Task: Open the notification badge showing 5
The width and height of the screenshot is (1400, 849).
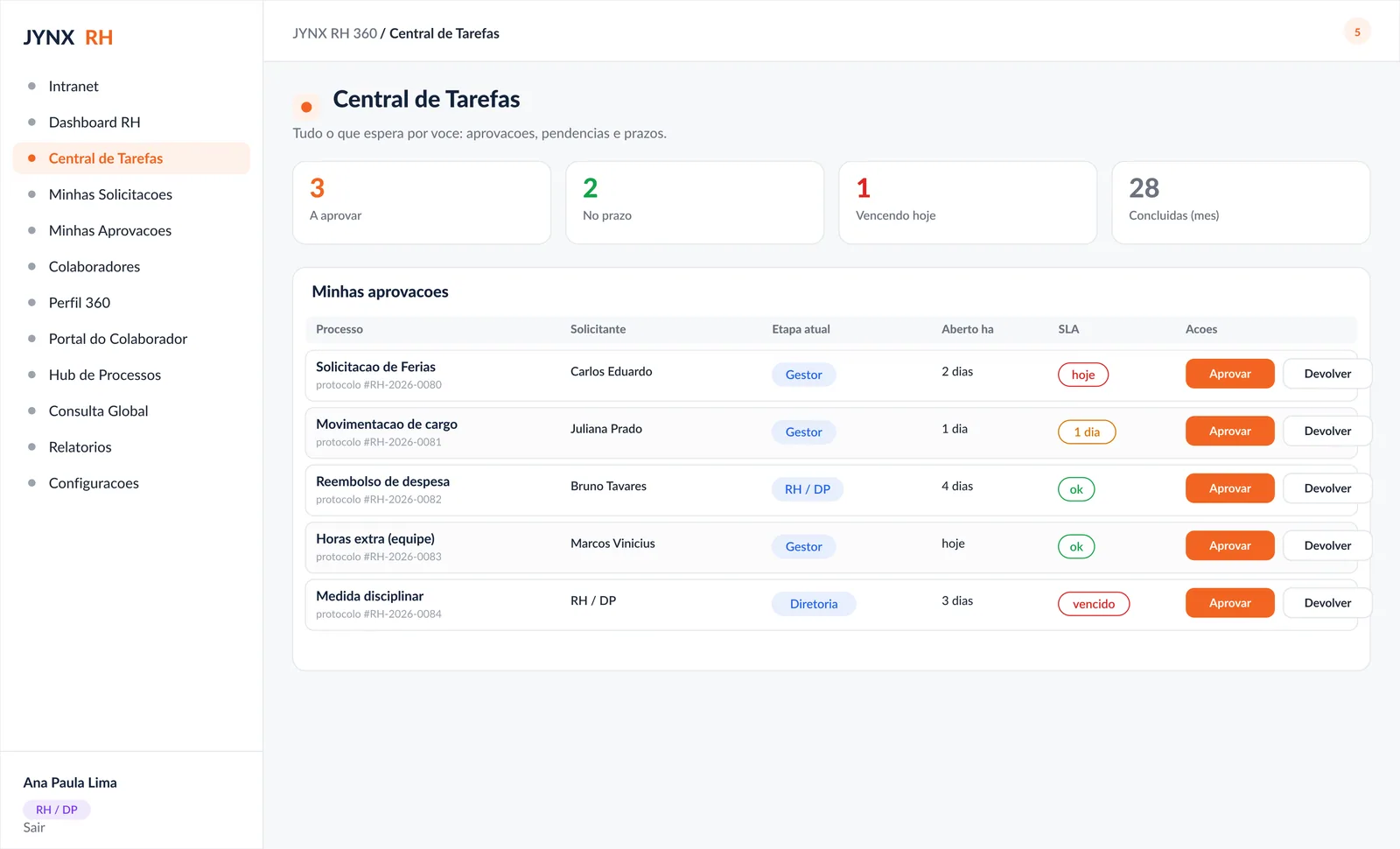Action: pos(1357,32)
